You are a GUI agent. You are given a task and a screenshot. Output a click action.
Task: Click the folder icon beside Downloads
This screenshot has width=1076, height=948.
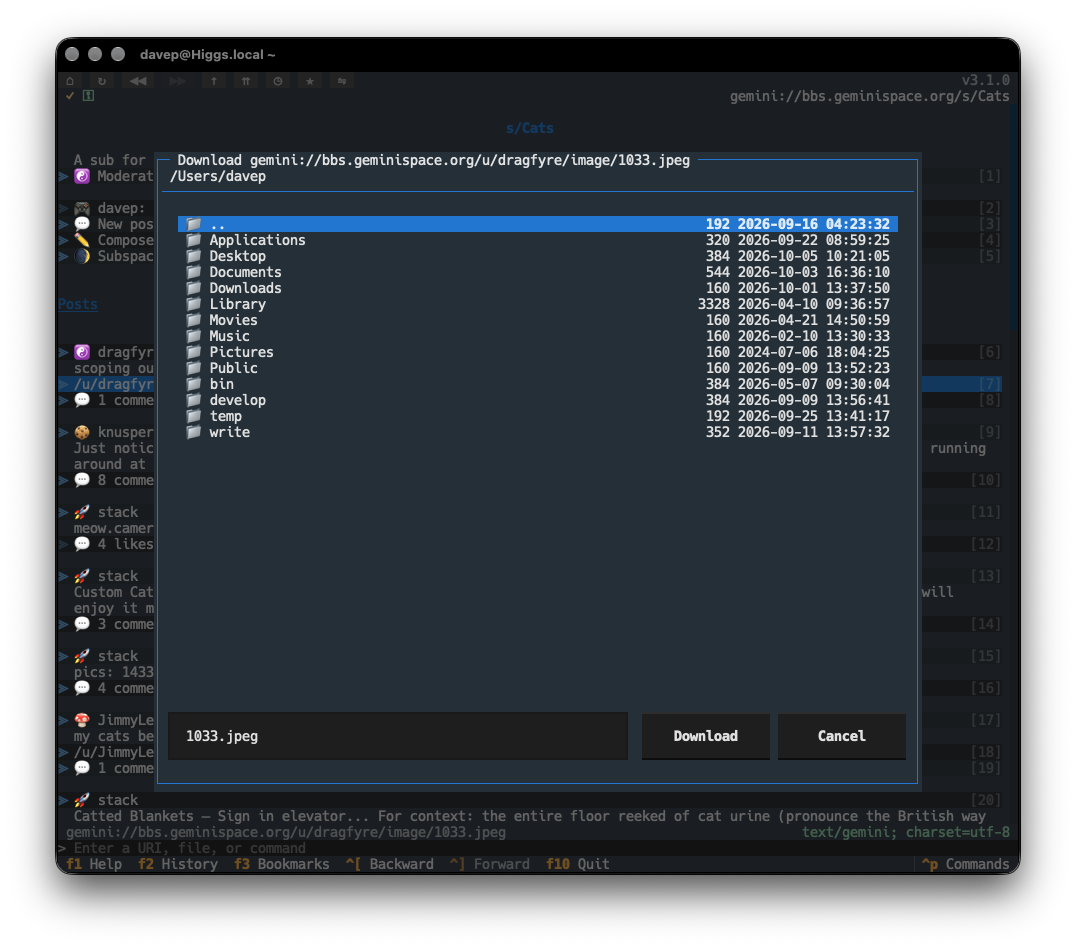(x=194, y=288)
